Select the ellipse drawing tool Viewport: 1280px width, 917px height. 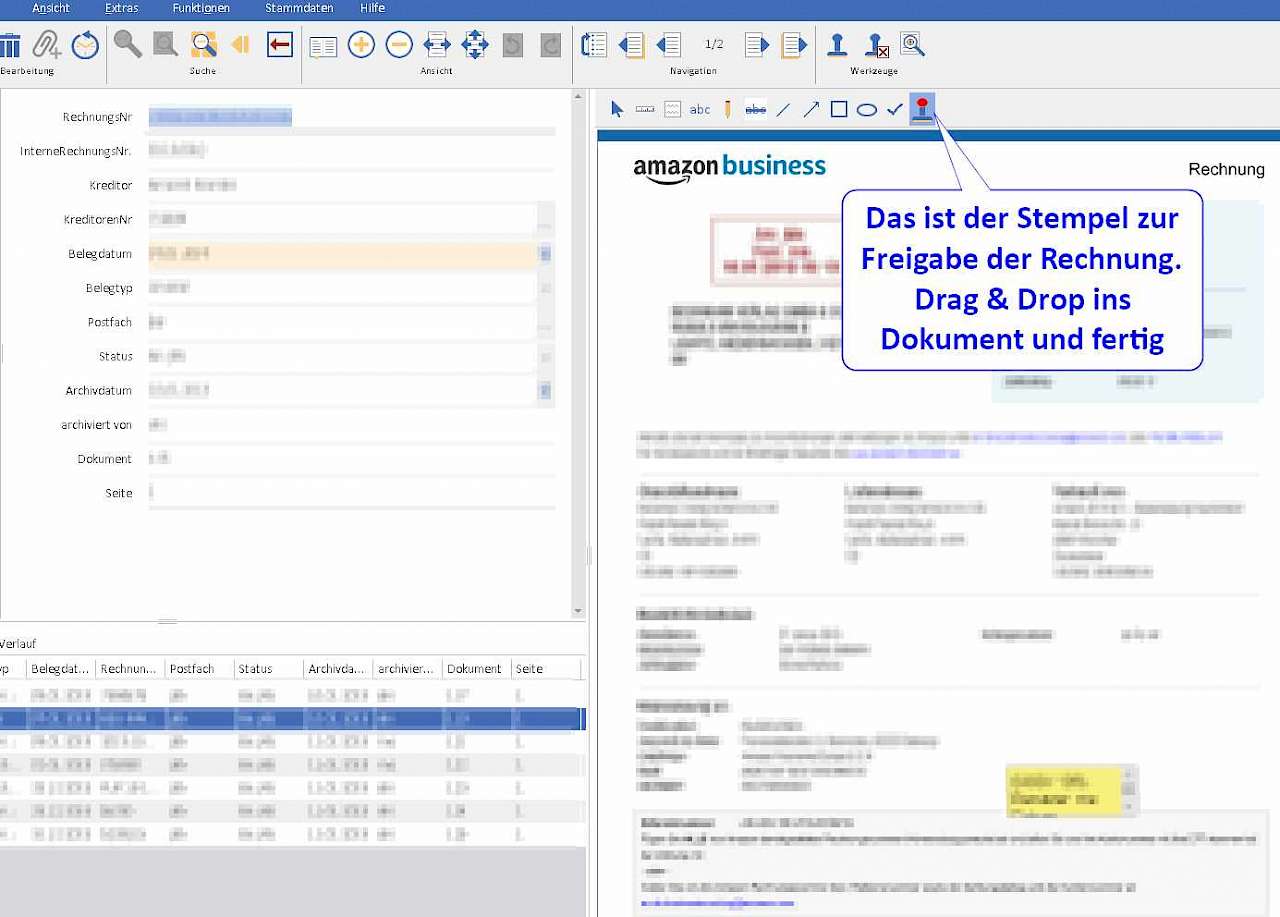point(867,110)
